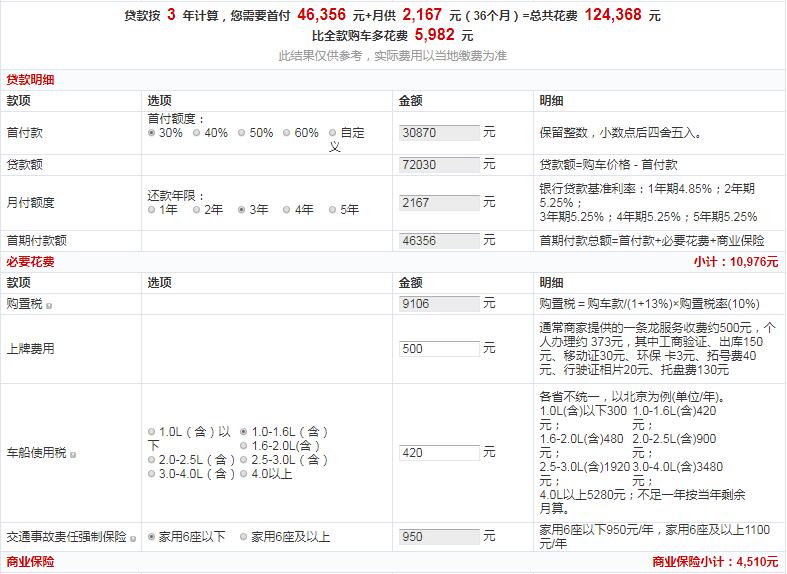The image size is (787, 574).
Task: Click the monthly payment 2,167 in summary
Action: coord(422,15)
